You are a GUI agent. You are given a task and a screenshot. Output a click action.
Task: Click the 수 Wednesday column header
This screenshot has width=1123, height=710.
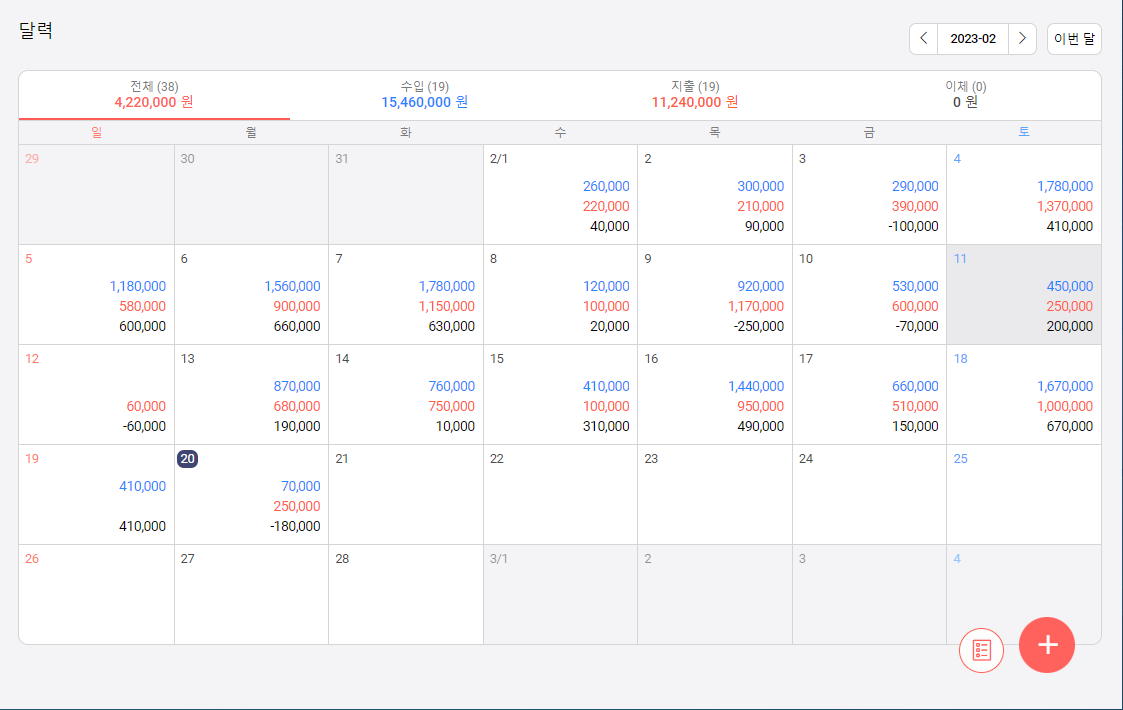click(560, 133)
